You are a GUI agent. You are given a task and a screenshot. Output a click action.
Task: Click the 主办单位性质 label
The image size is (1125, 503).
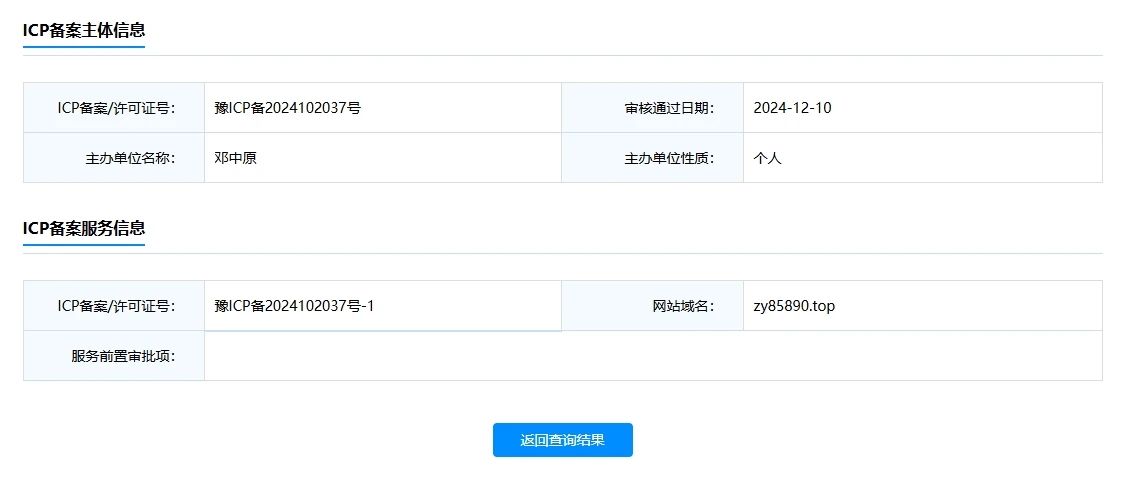coord(669,158)
